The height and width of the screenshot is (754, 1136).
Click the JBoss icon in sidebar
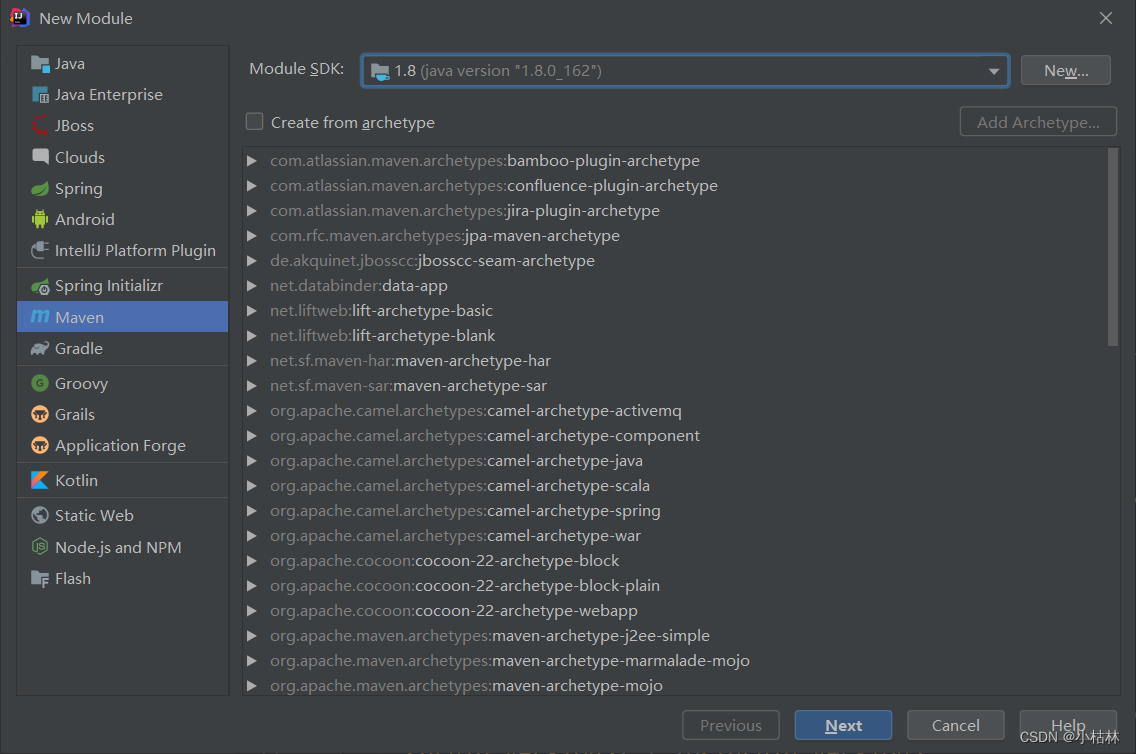(40, 126)
